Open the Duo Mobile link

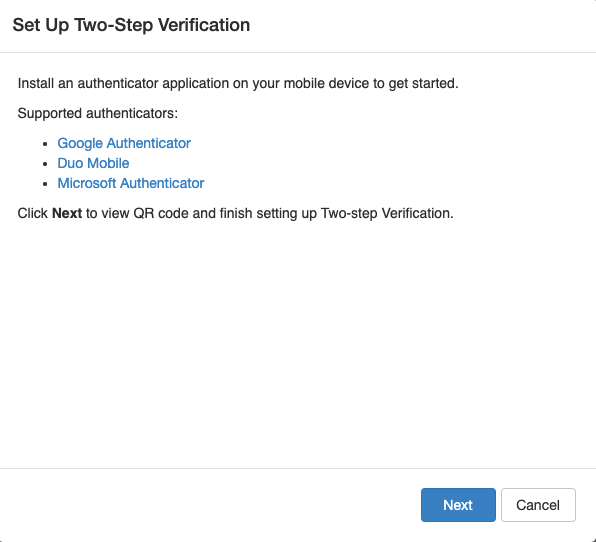click(93, 163)
